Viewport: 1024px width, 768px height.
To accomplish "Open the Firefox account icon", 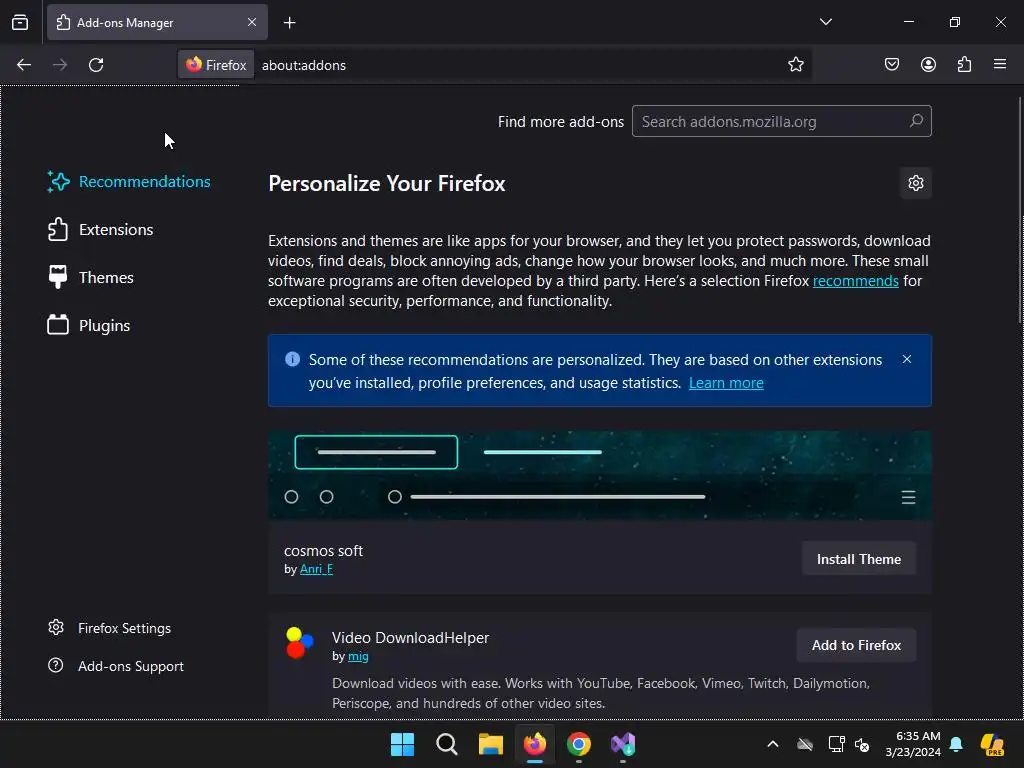I will tap(928, 65).
